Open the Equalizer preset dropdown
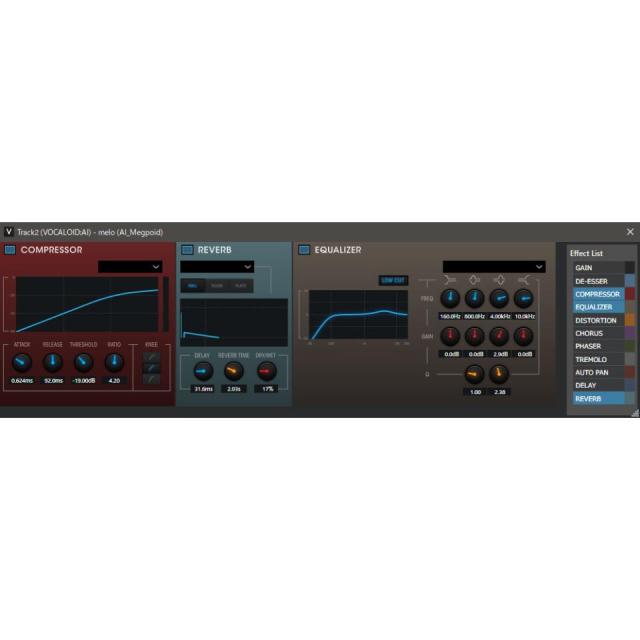The width and height of the screenshot is (640, 640). tap(494, 267)
